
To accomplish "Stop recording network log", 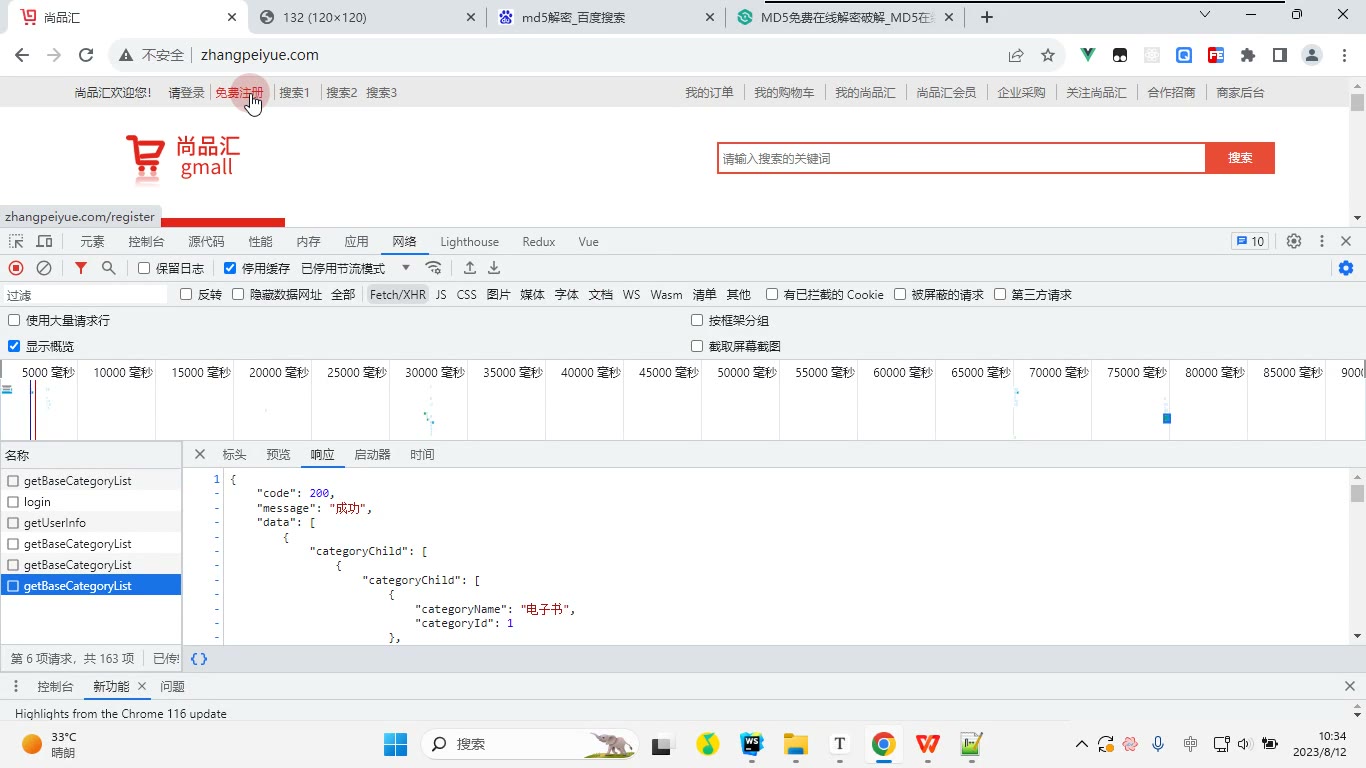I will 16,268.
